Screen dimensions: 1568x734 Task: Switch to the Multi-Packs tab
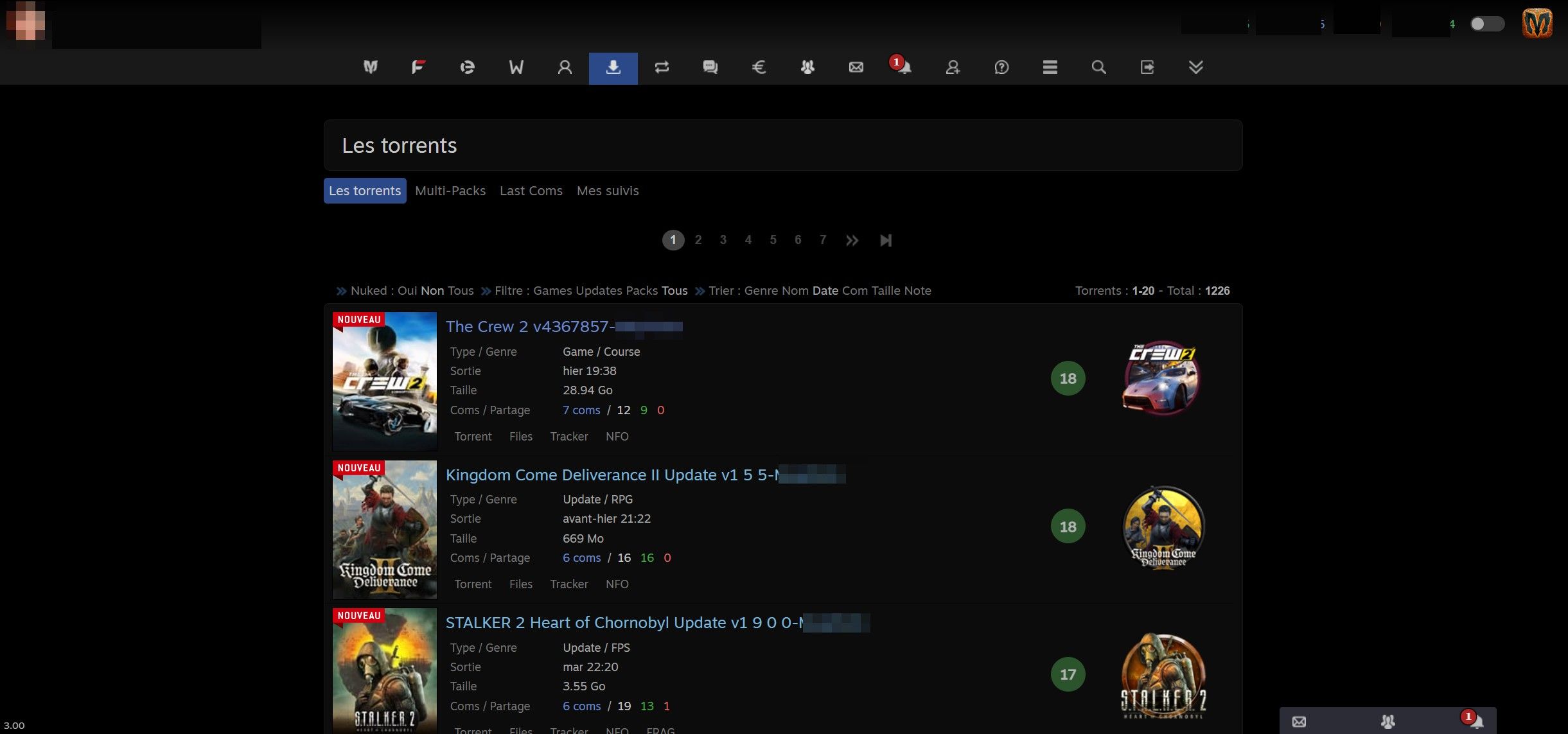point(450,191)
